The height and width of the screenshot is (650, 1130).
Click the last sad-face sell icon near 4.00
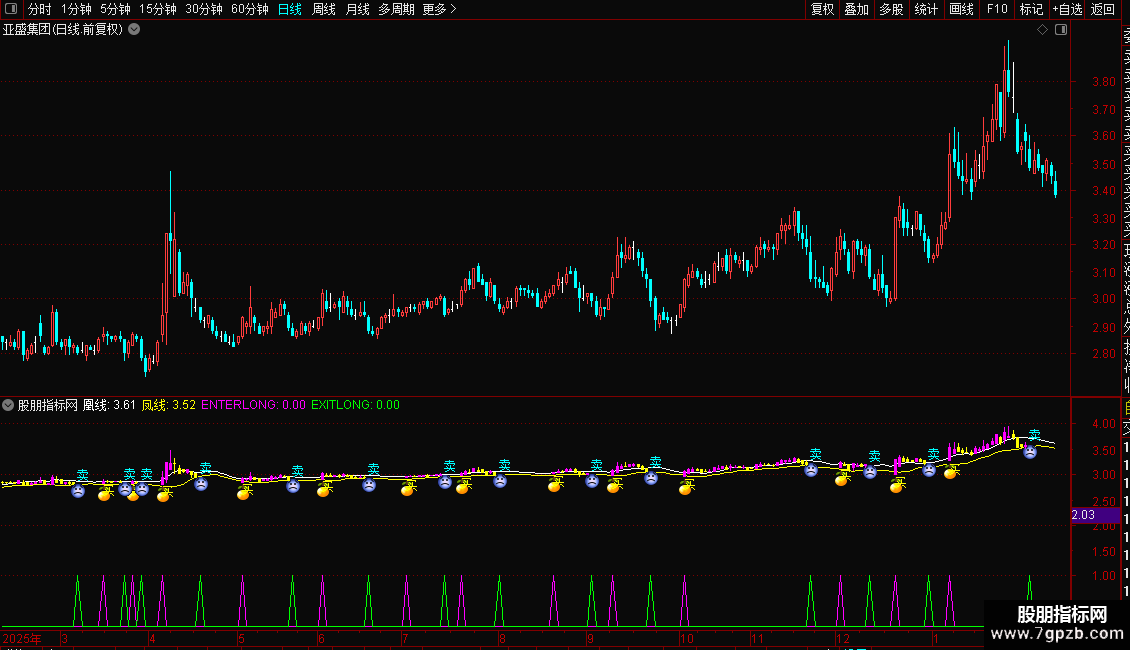(x=1029, y=452)
